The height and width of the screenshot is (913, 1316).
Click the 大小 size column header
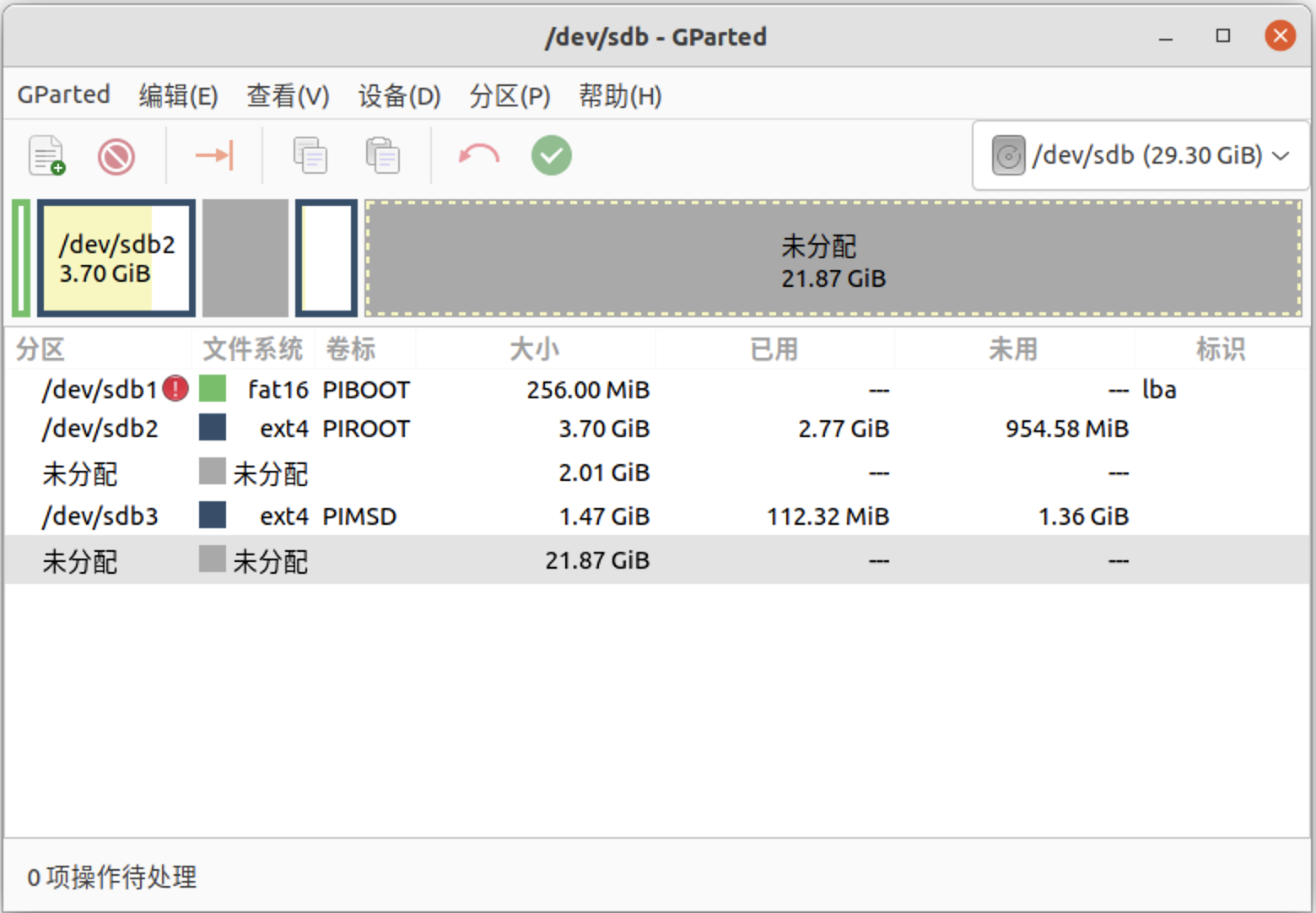(x=534, y=348)
